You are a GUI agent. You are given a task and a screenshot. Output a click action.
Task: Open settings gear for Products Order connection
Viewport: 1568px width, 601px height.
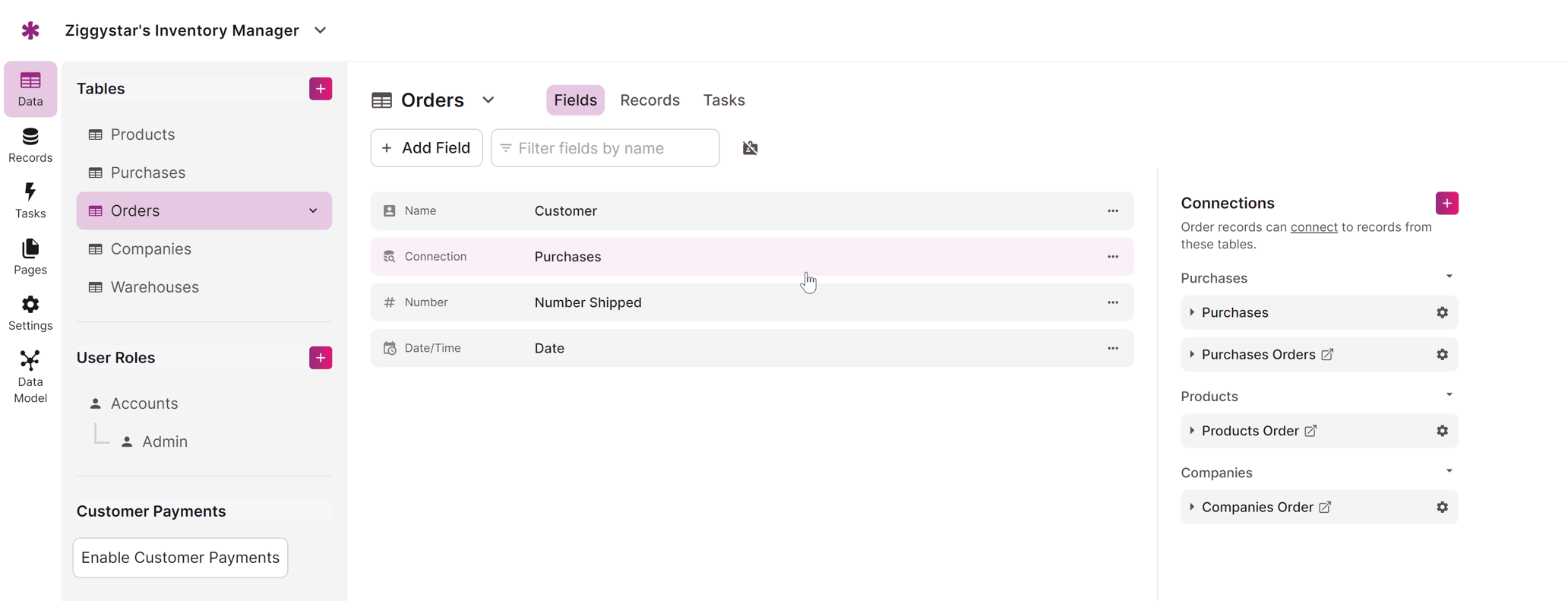click(x=1442, y=431)
